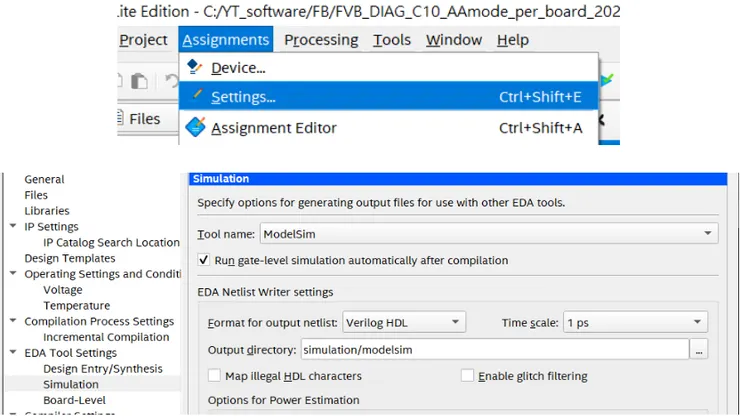
Task: Toggle Run gate-level simulation automatically checkbox
Action: point(204,260)
